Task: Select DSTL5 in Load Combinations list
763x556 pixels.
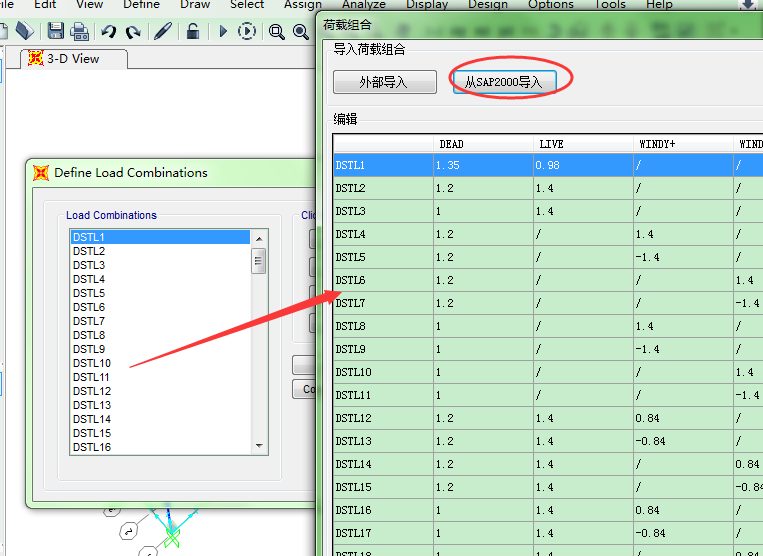Action: (89, 293)
